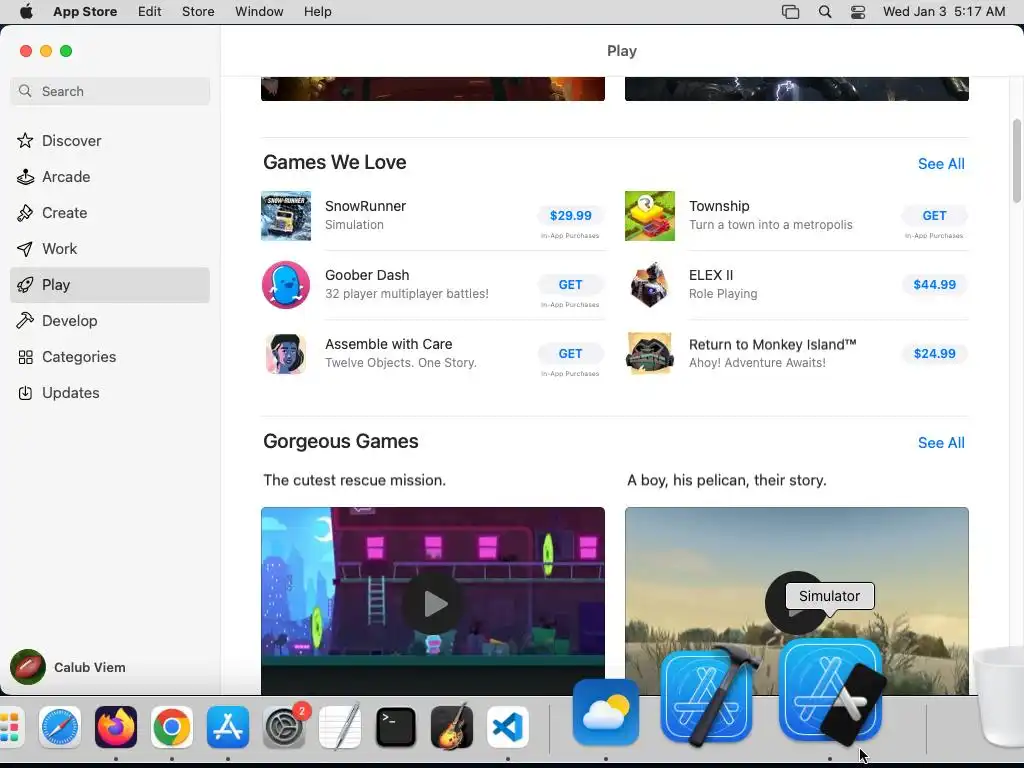Click the sidebar Search field
Image resolution: width=1024 pixels, height=768 pixels.
(110, 91)
